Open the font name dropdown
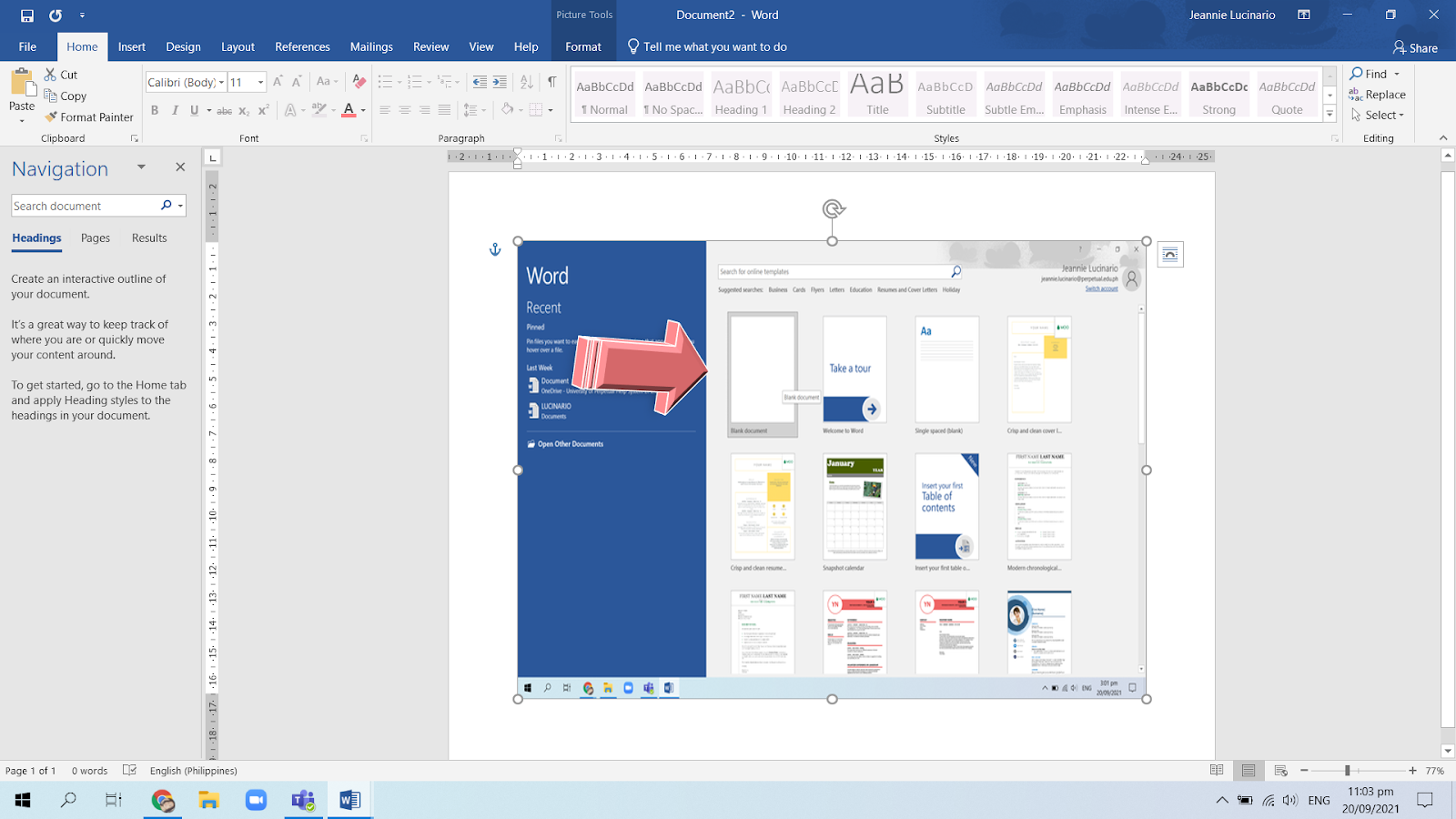 [221, 82]
